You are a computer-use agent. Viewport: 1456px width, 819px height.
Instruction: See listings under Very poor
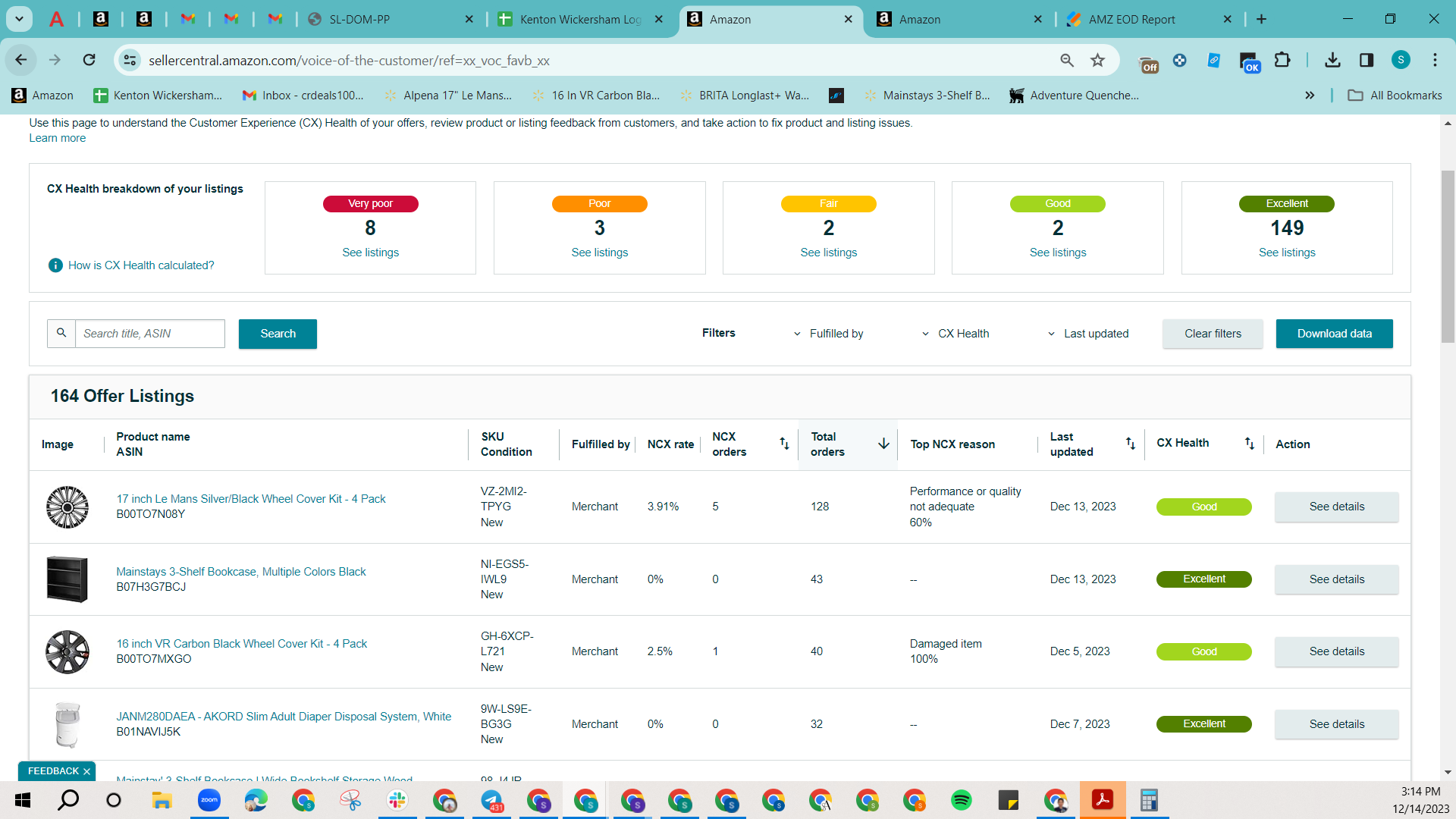(370, 253)
